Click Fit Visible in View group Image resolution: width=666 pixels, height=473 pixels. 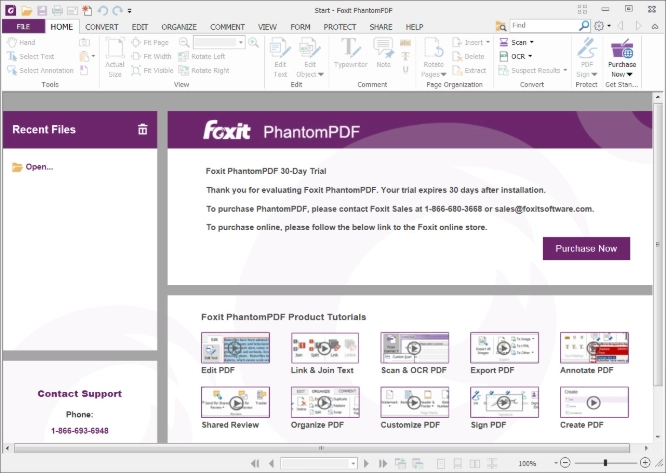[x=152, y=70]
